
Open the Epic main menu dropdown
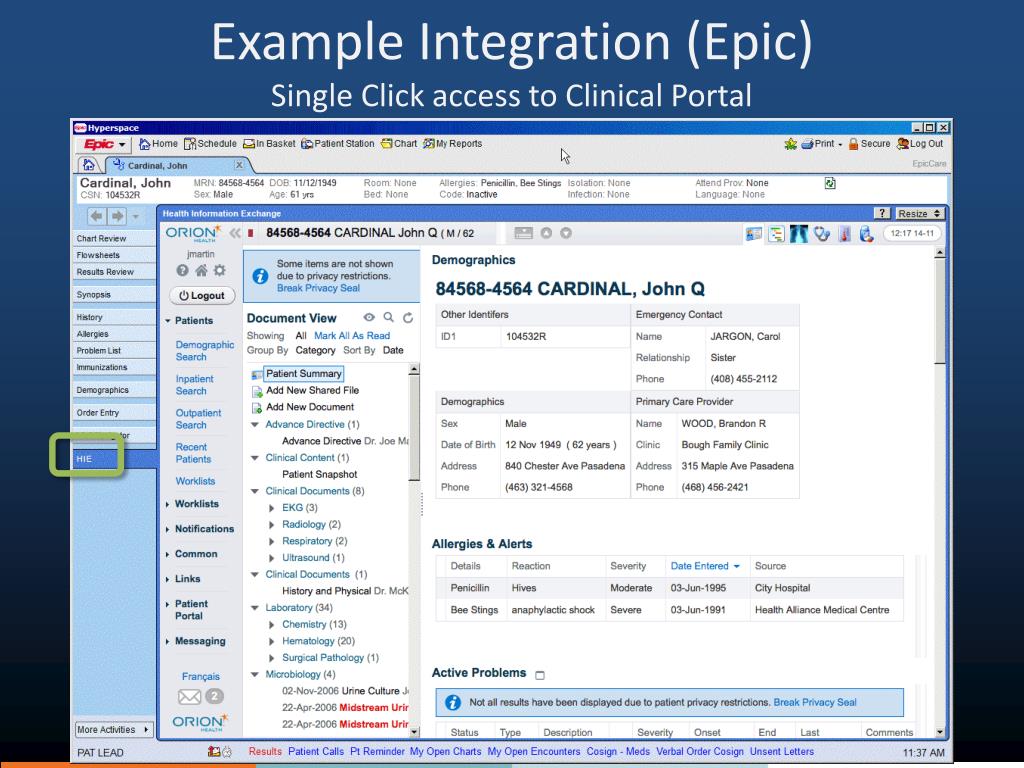coord(104,144)
